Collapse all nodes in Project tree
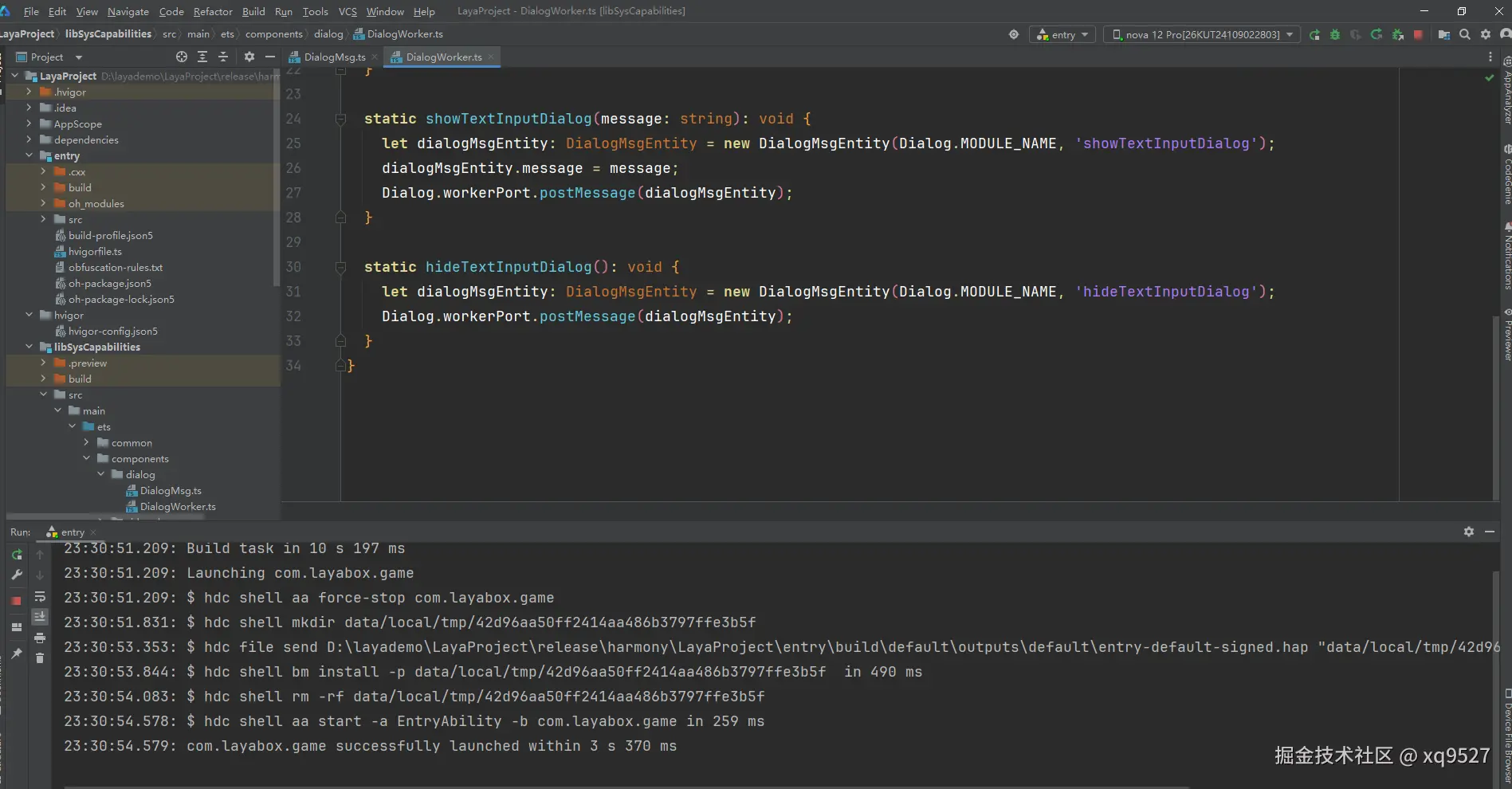 (x=223, y=57)
